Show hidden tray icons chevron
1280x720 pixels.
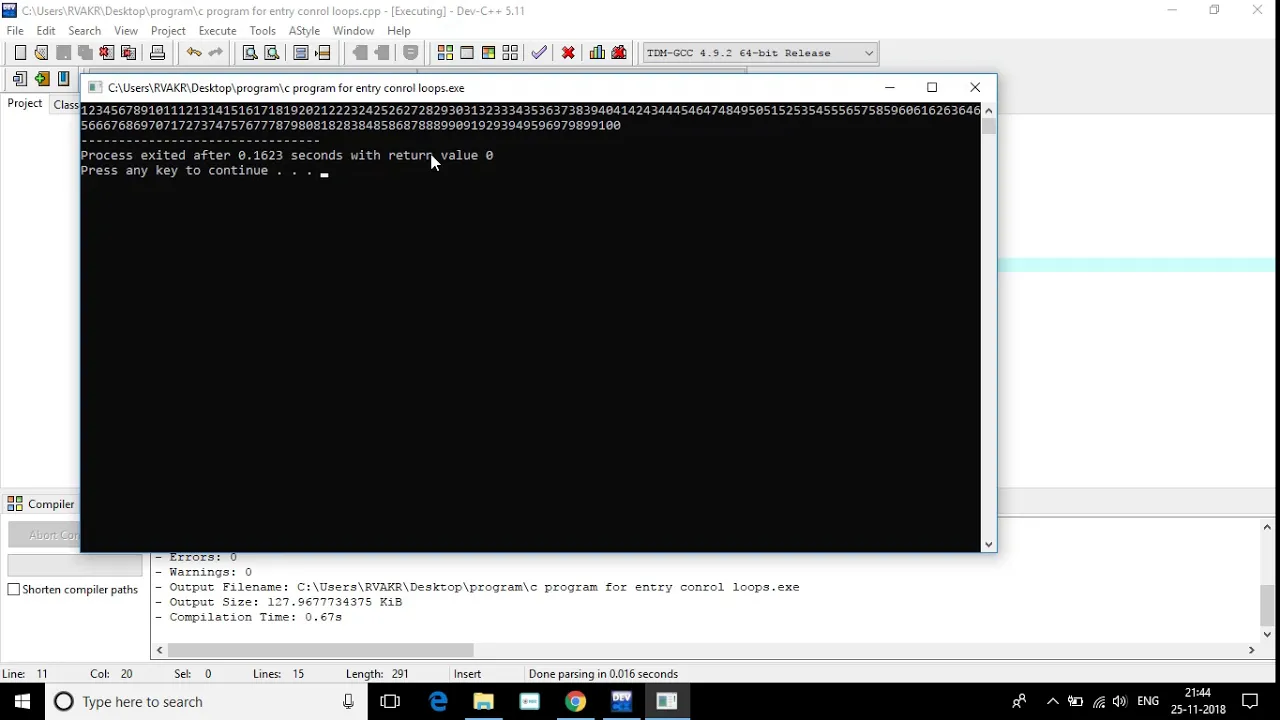pos(1052,702)
